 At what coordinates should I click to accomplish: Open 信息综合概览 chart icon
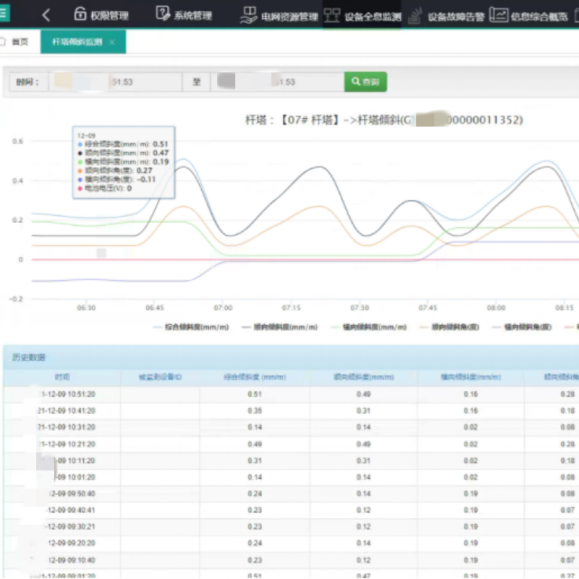499,15
